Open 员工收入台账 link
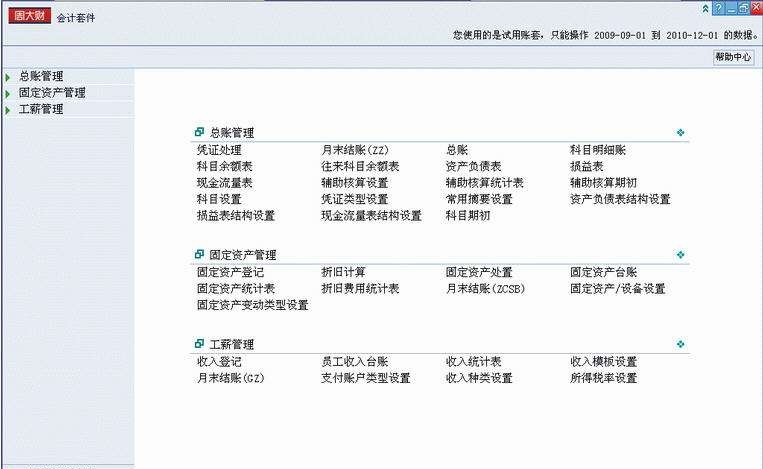This screenshot has height=469, width=763. pyautogui.click(x=355, y=361)
